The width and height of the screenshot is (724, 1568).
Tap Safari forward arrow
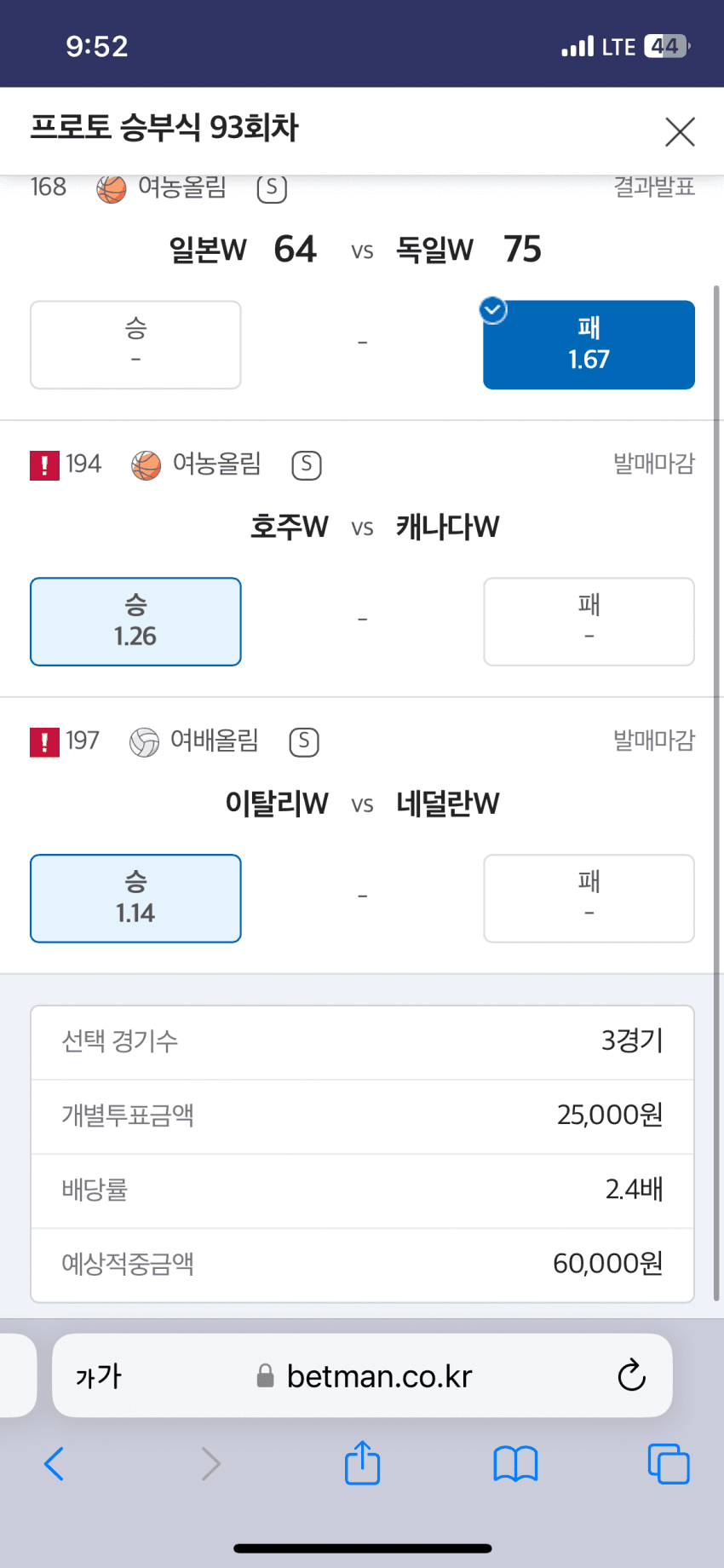210,1464
